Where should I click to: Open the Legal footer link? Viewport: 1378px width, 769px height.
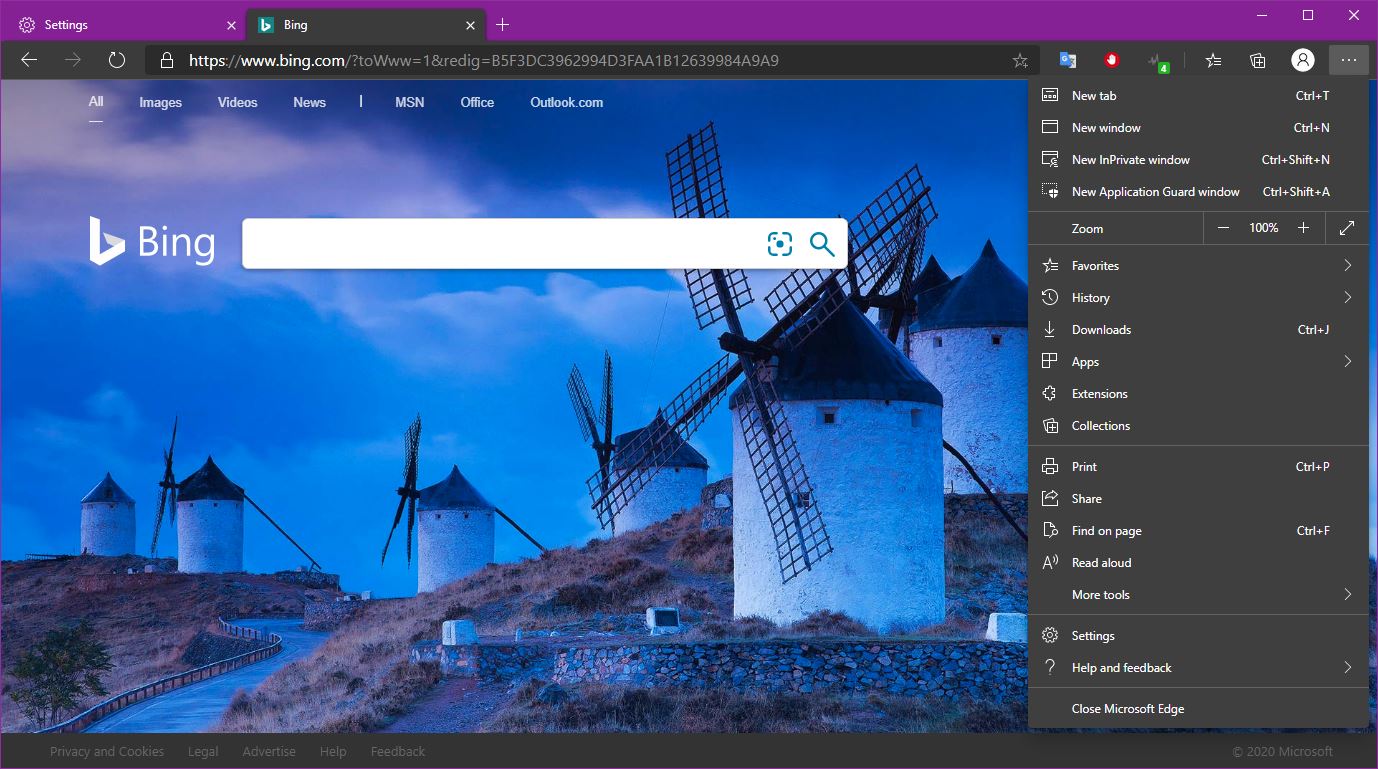(x=203, y=751)
